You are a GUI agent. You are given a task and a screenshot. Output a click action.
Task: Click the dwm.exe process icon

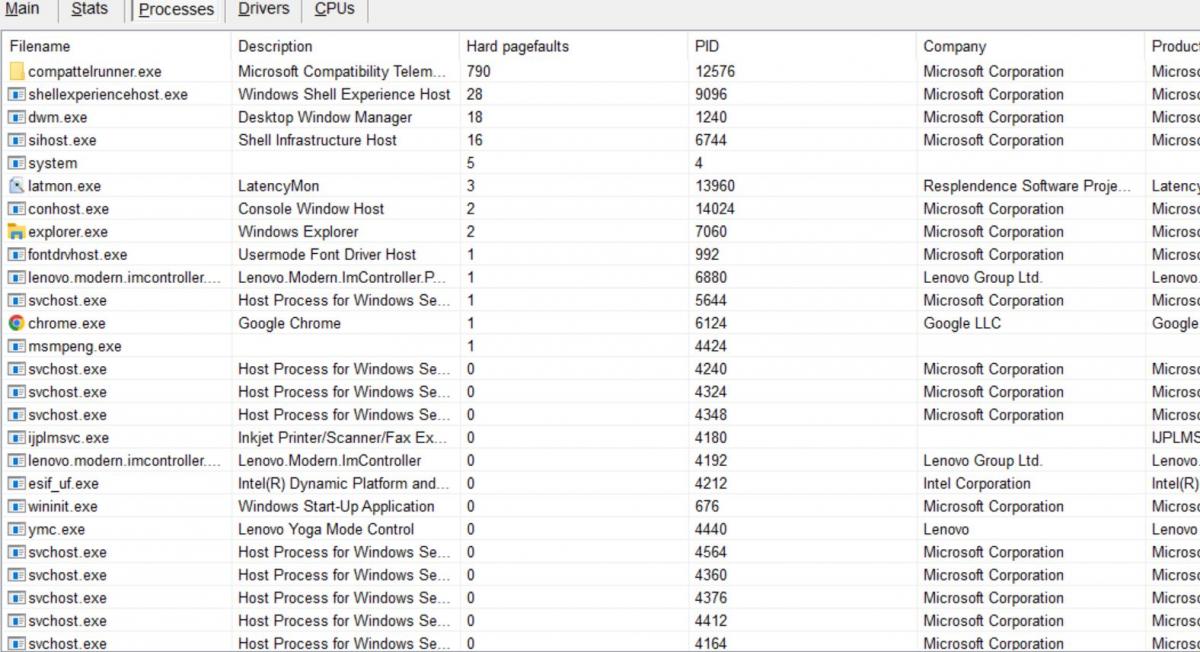(x=17, y=118)
